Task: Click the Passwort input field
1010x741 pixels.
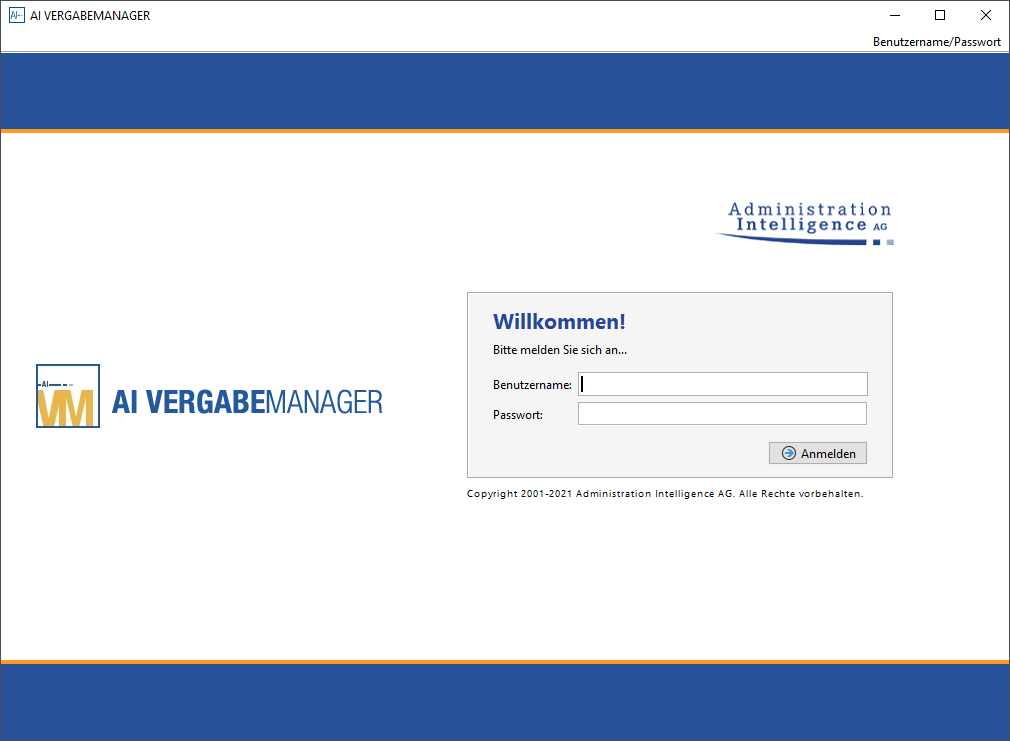Action: tap(722, 414)
